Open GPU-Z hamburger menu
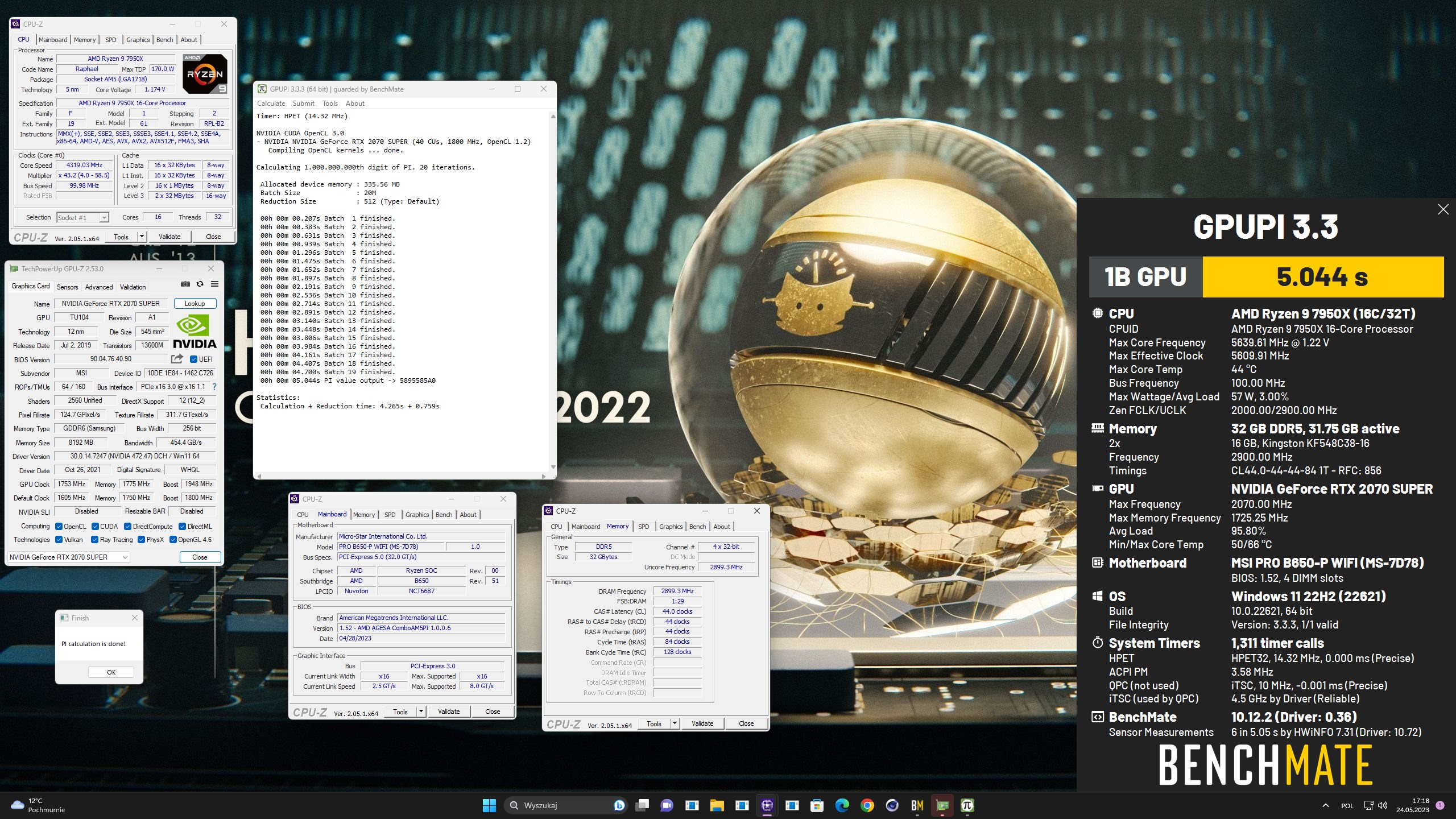The width and height of the screenshot is (1456, 819). 214,284
